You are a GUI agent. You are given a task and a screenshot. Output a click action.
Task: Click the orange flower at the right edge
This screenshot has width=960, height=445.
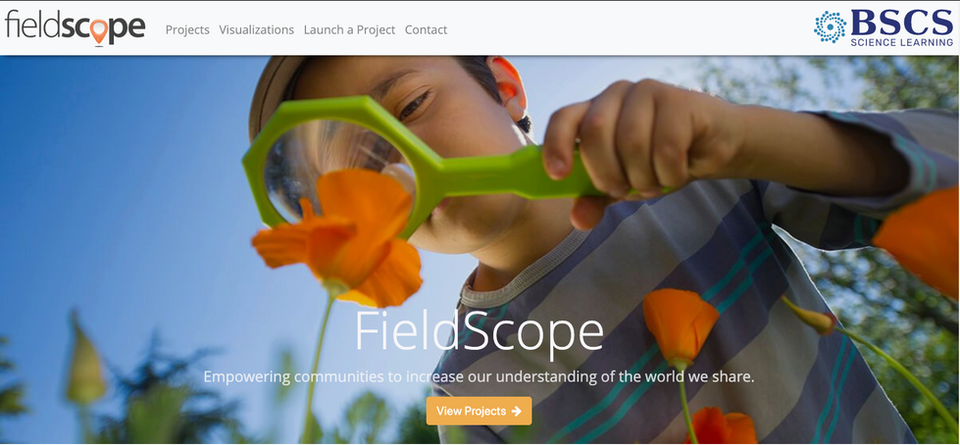(918, 242)
